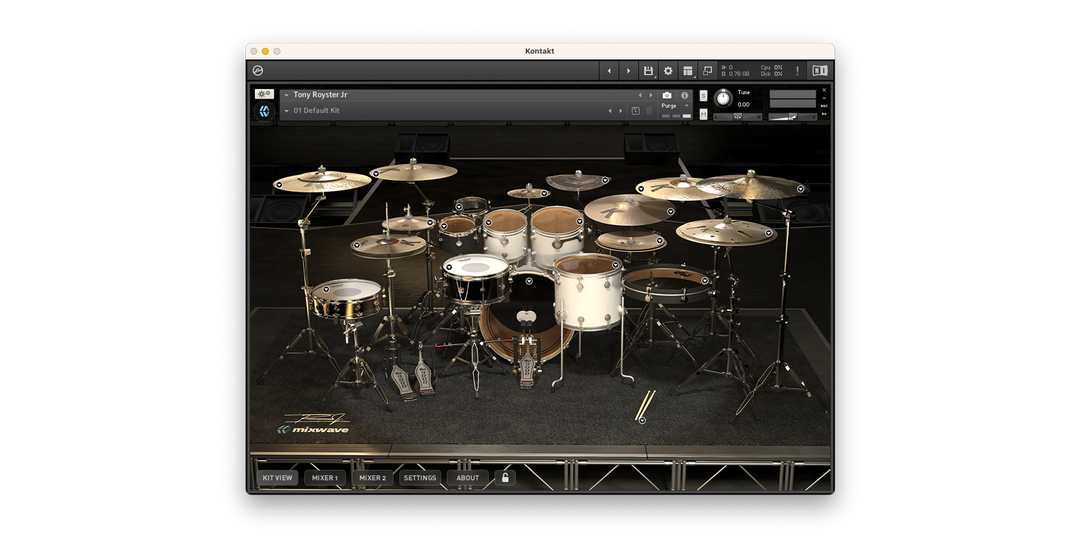Click the ABOUT button

(x=467, y=478)
